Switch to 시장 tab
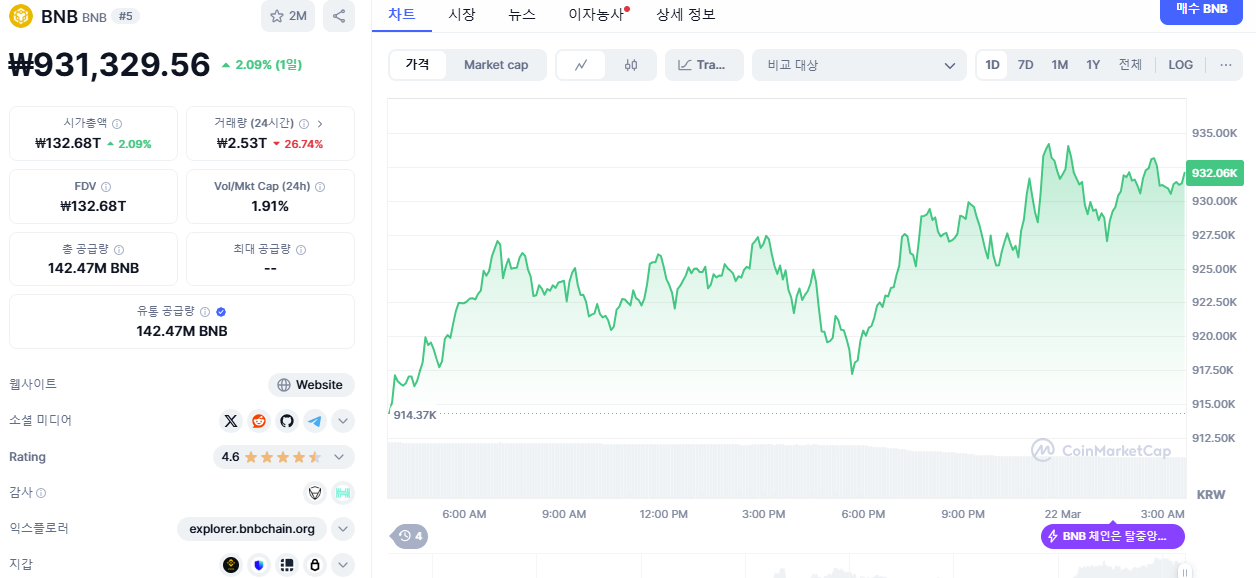 coord(462,14)
